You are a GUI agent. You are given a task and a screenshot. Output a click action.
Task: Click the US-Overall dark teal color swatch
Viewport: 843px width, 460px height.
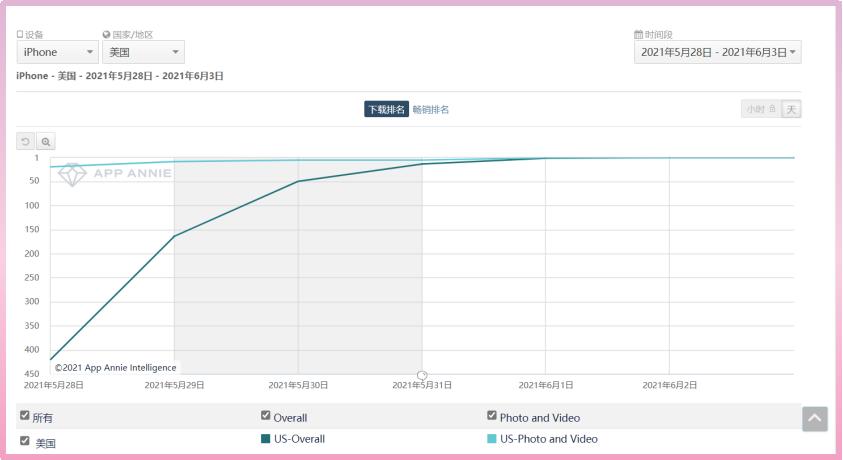pyautogui.click(x=266, y=439)
